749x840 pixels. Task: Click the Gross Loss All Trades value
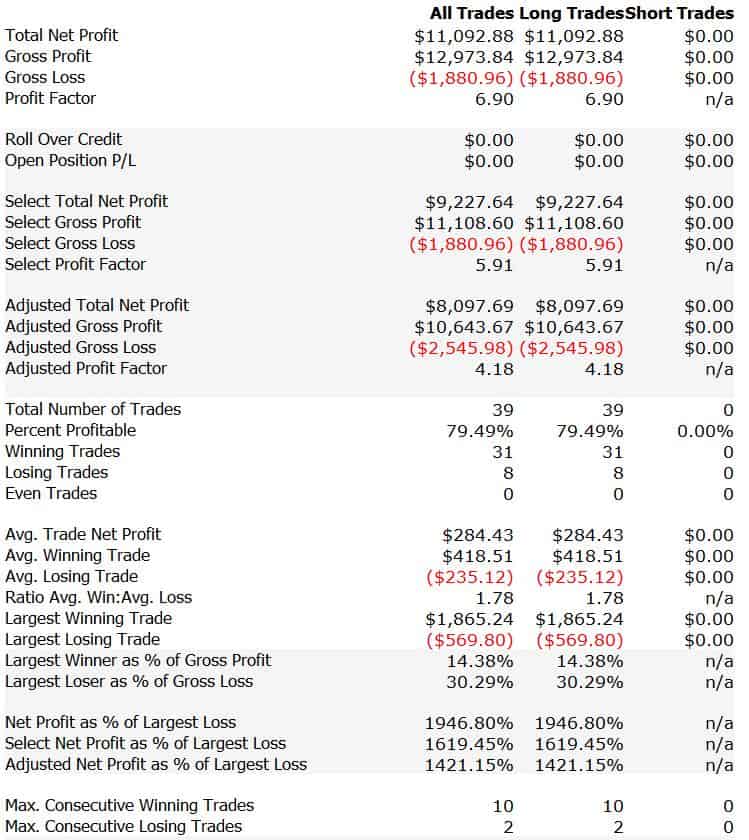tap(461, 78)
